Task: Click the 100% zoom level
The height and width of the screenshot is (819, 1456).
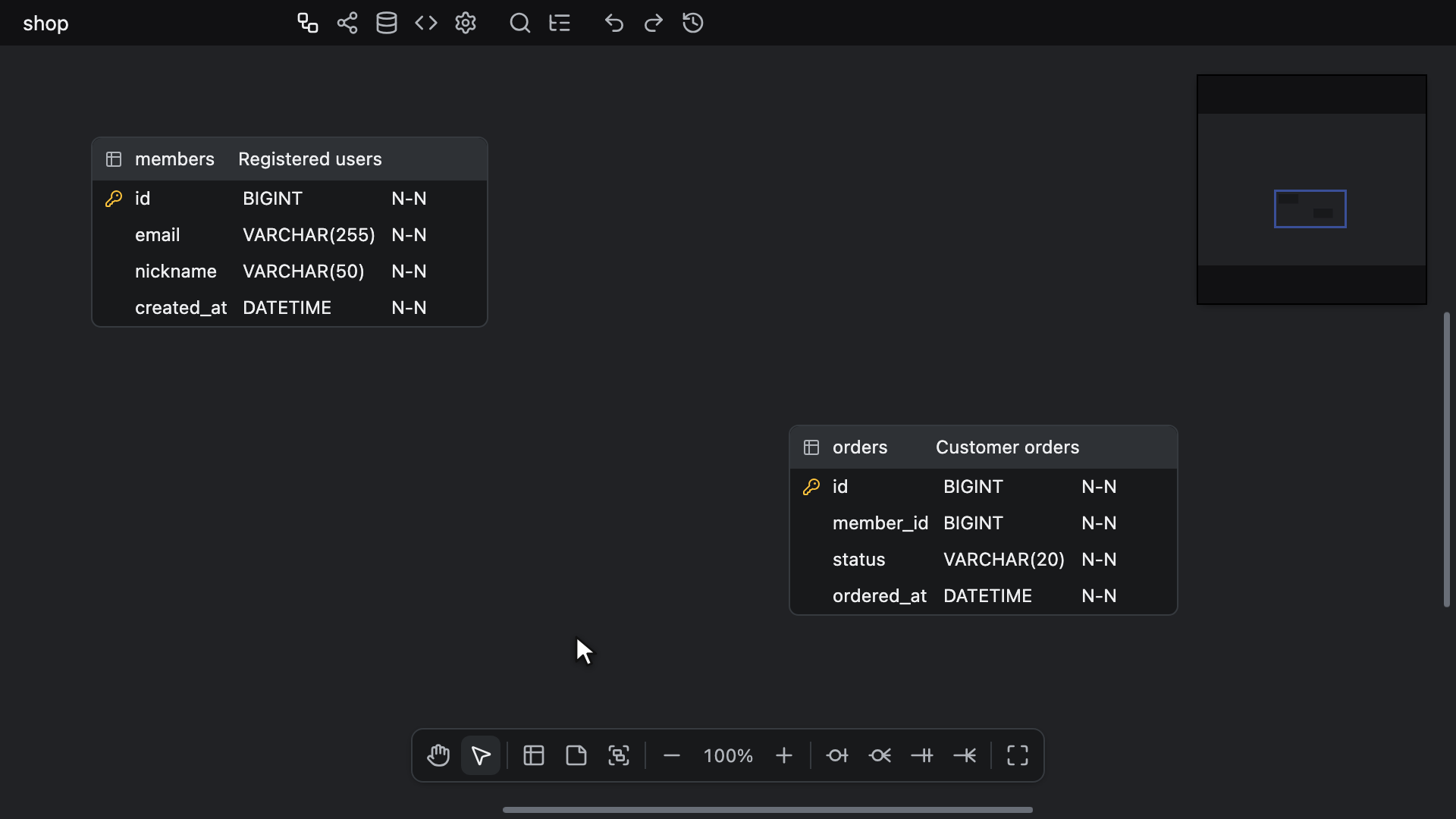Action: coord(728,756)
